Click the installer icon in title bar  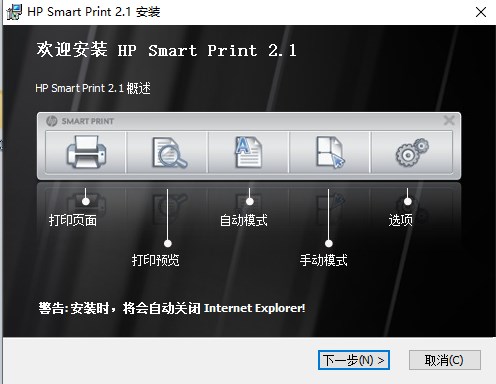pyautogui.click(x=14, y=12)
